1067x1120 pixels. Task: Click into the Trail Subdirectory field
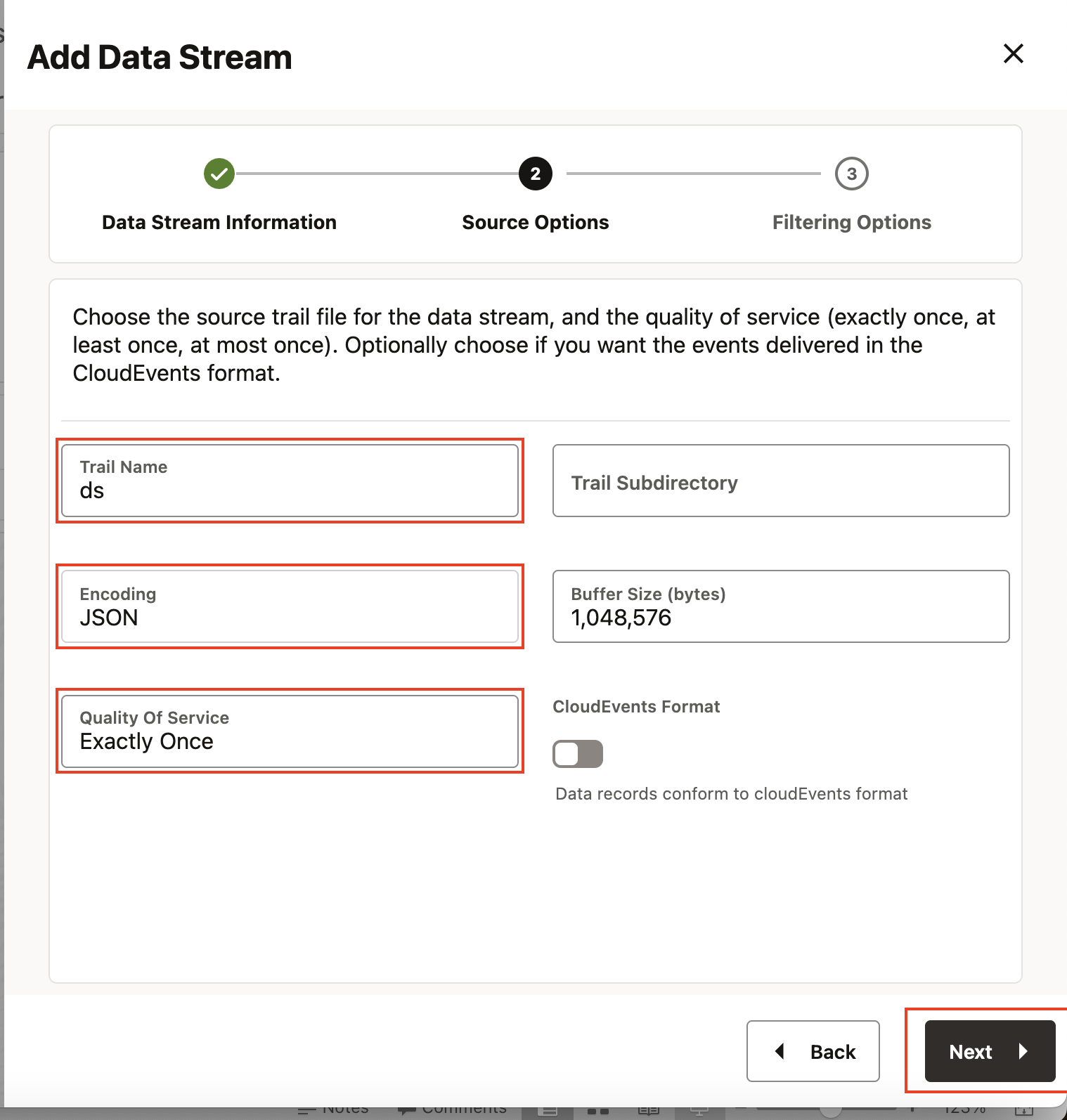pos(781,481)
